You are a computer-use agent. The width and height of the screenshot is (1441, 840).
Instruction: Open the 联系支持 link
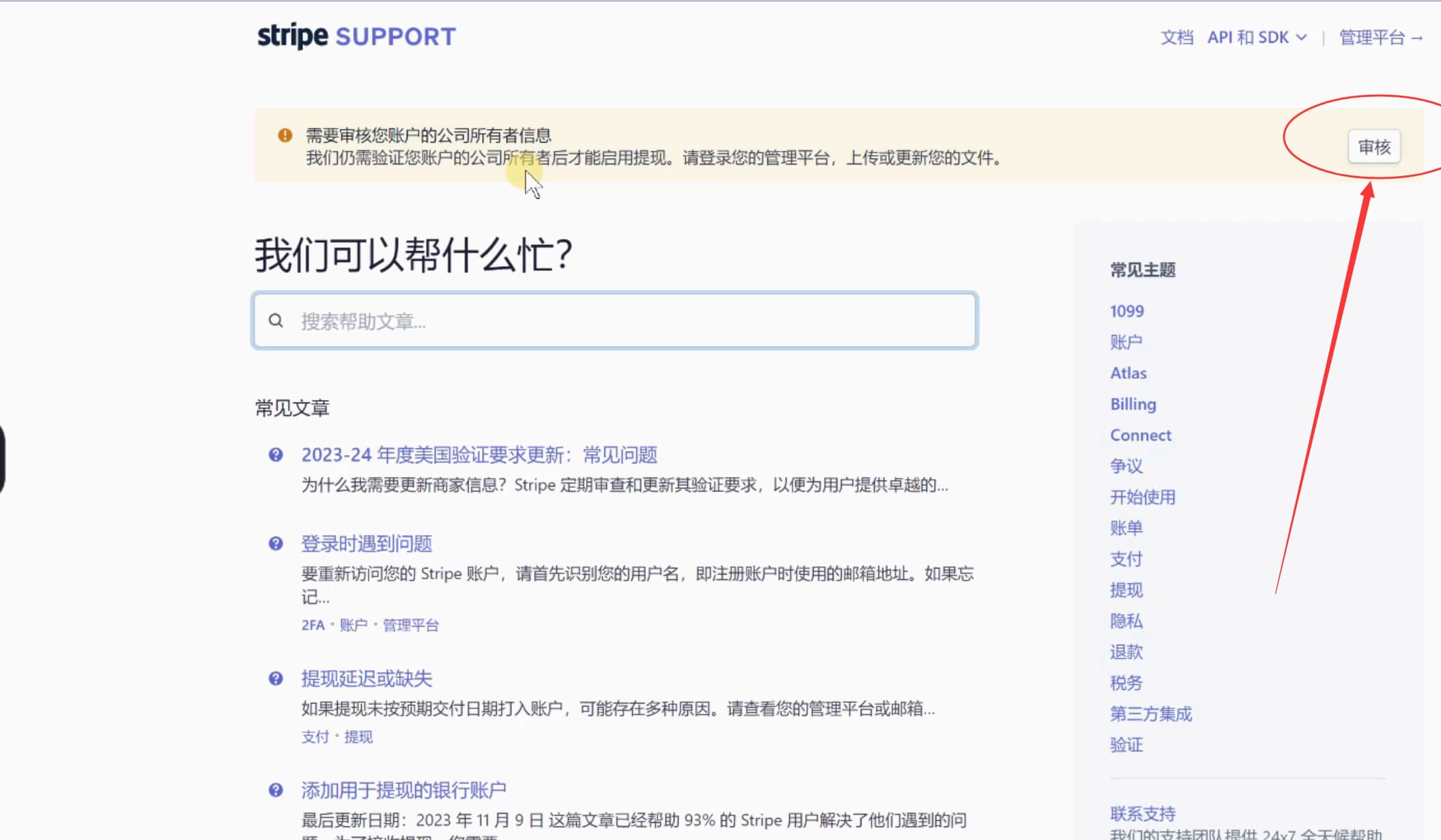pyautogui.click(x=1142, y=814)
